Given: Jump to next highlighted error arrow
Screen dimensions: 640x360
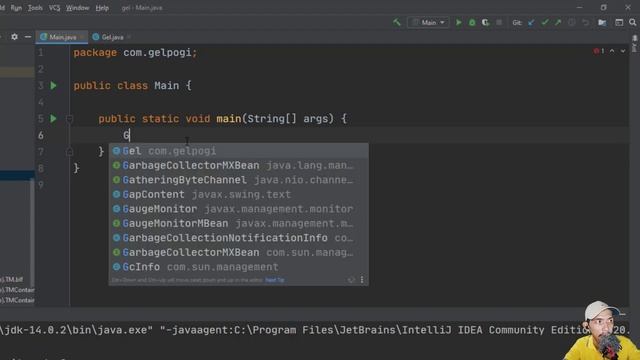Looking at the screenshot, I should 623,51.
